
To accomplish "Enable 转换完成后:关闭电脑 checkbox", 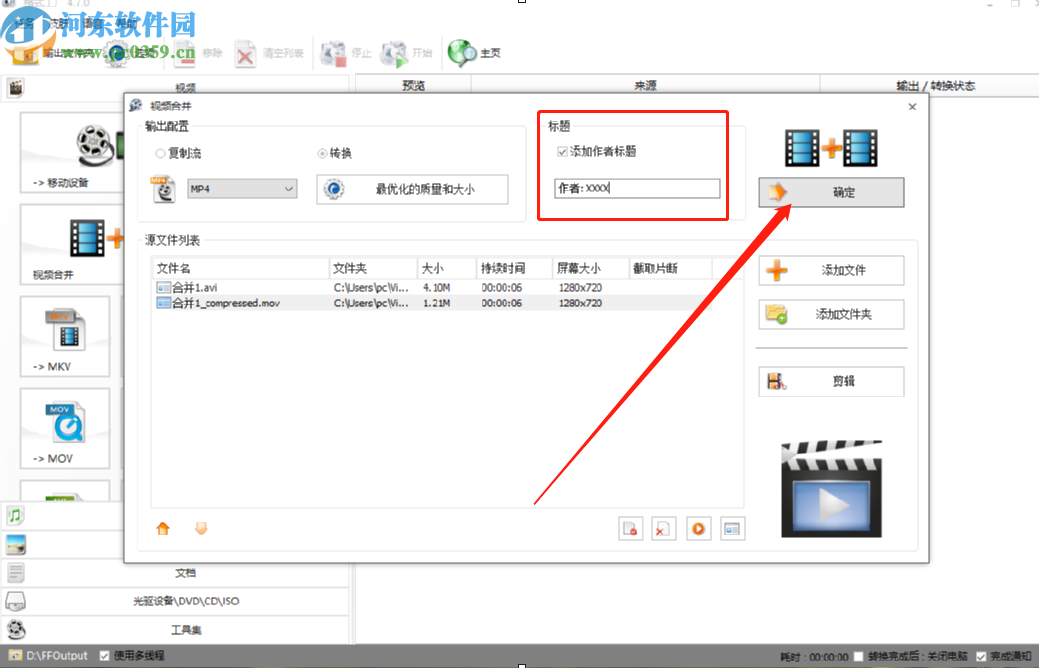I will tap(859, 657).
